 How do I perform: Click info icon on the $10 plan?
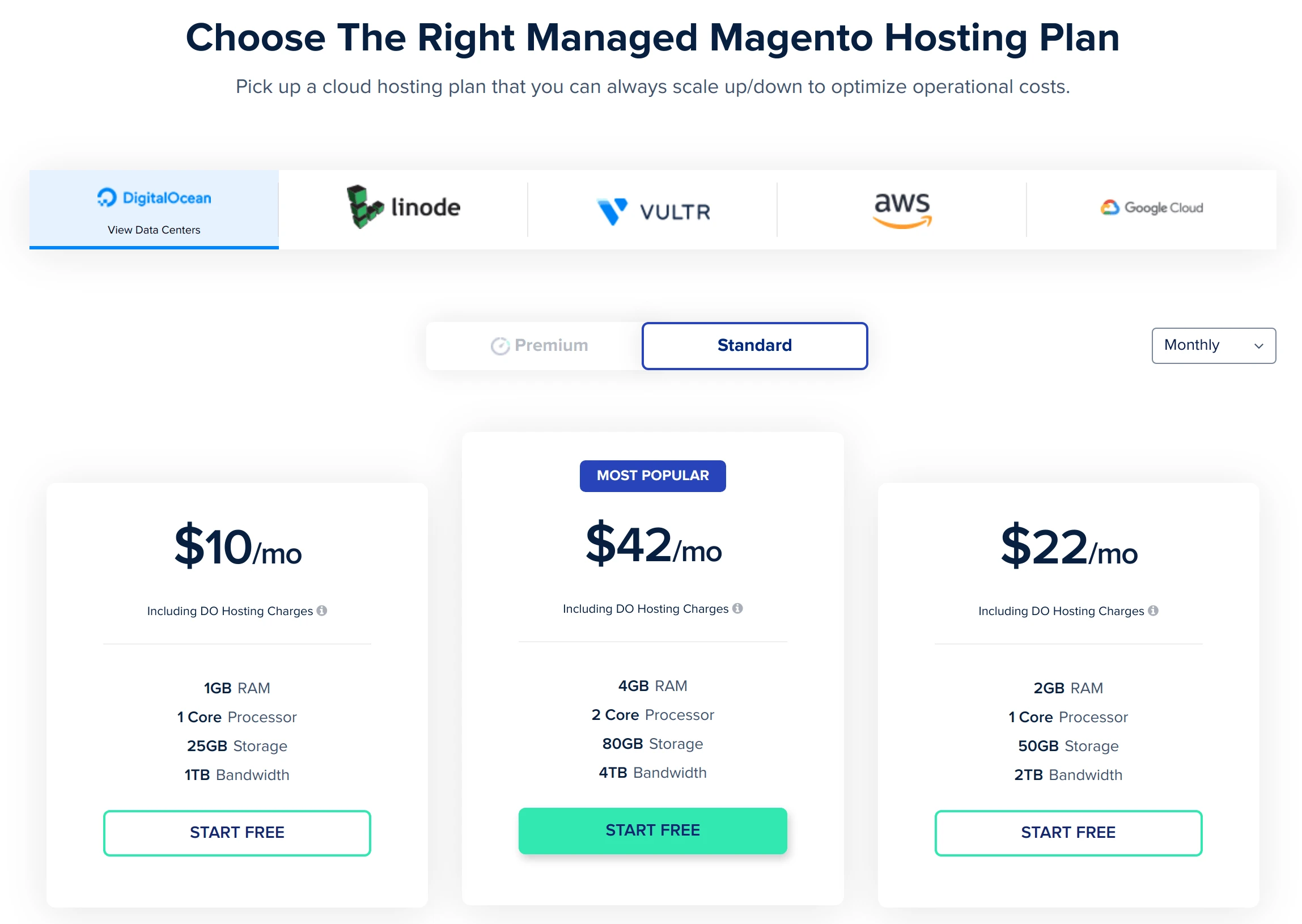322,611
